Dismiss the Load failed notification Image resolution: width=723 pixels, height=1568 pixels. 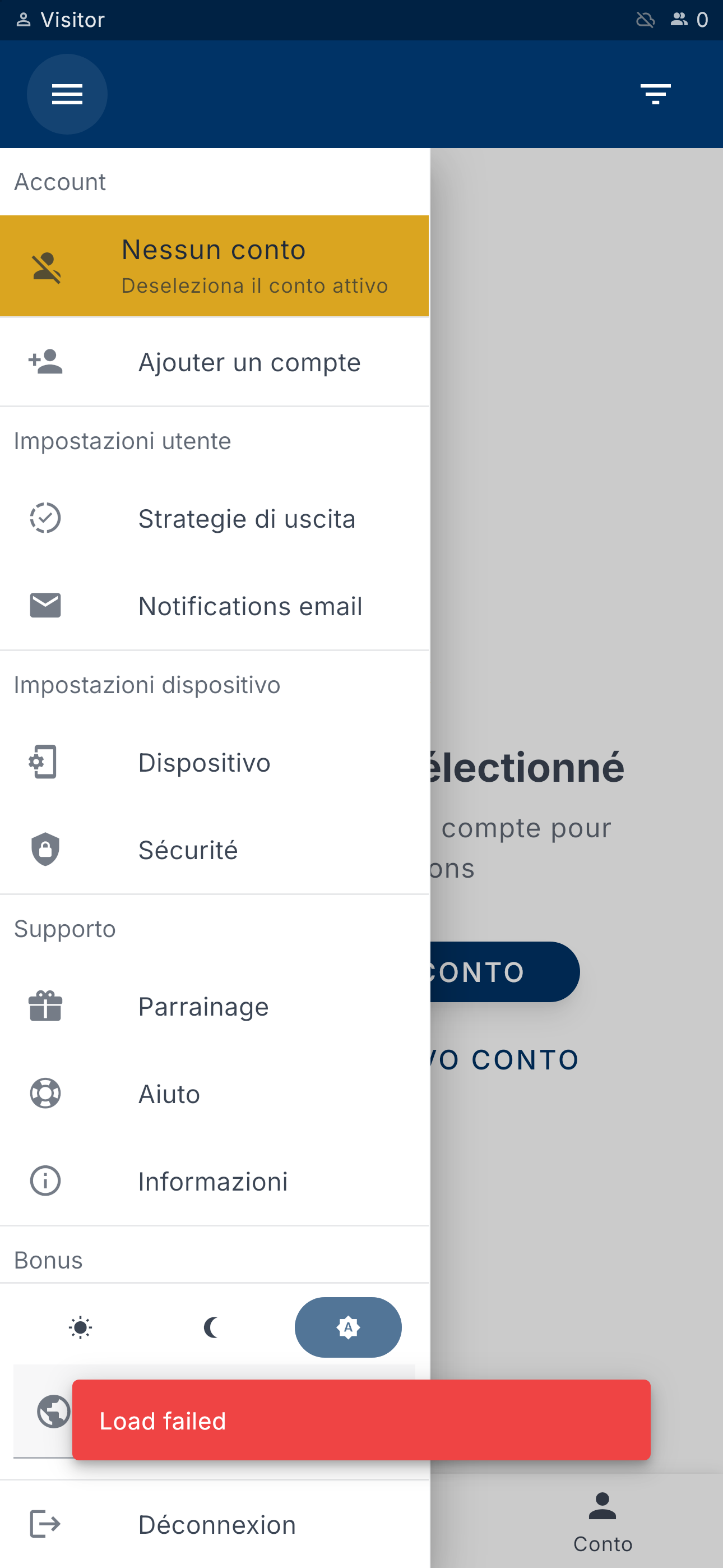coord(361,1420)
